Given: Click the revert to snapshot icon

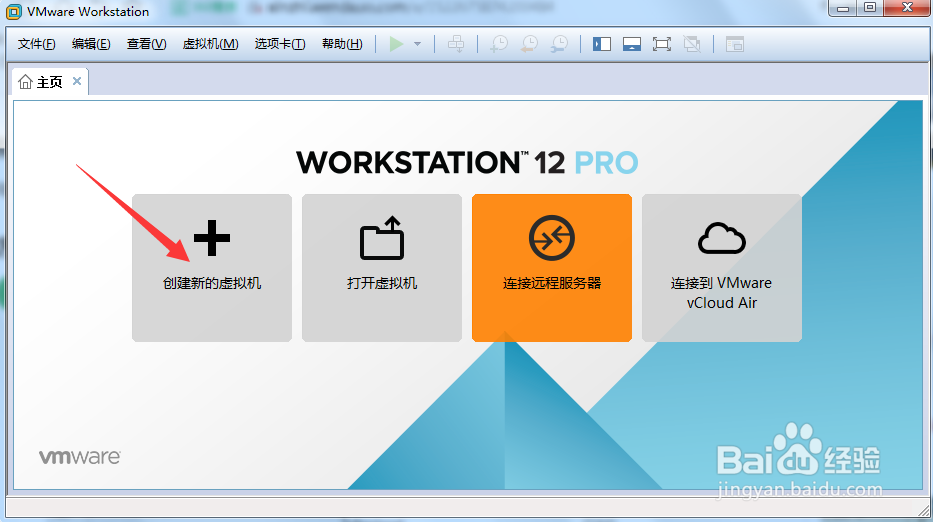Looking at the screenshot, I should point(529,44).
